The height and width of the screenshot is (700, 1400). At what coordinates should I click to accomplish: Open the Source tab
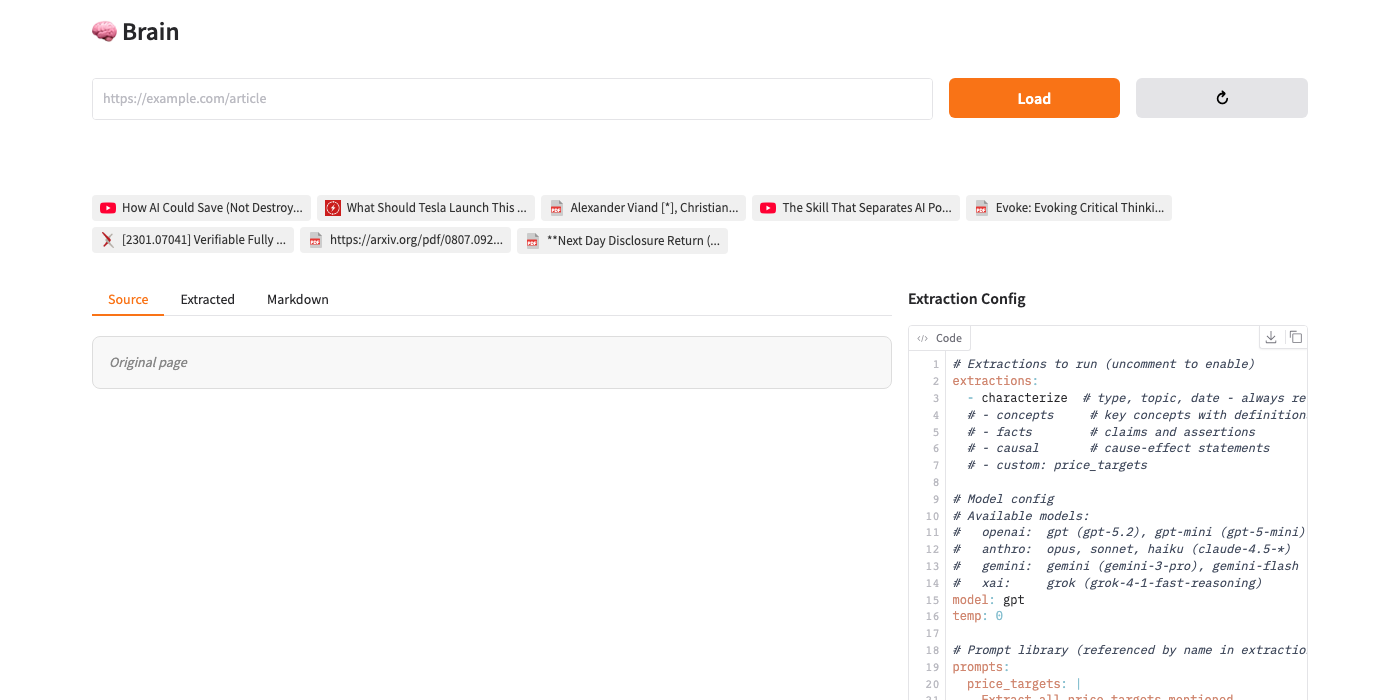pos(128,299)
